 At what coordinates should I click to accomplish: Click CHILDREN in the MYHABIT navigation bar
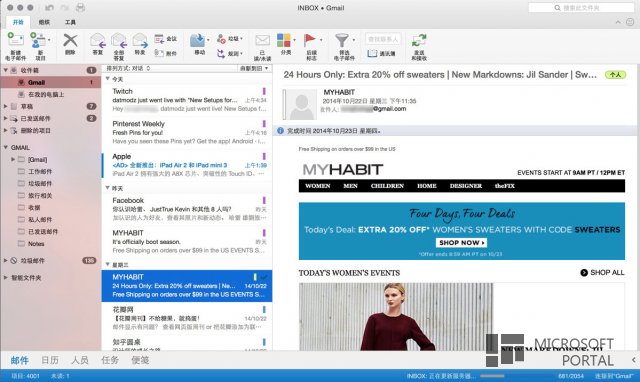click(x=387, y=186)
